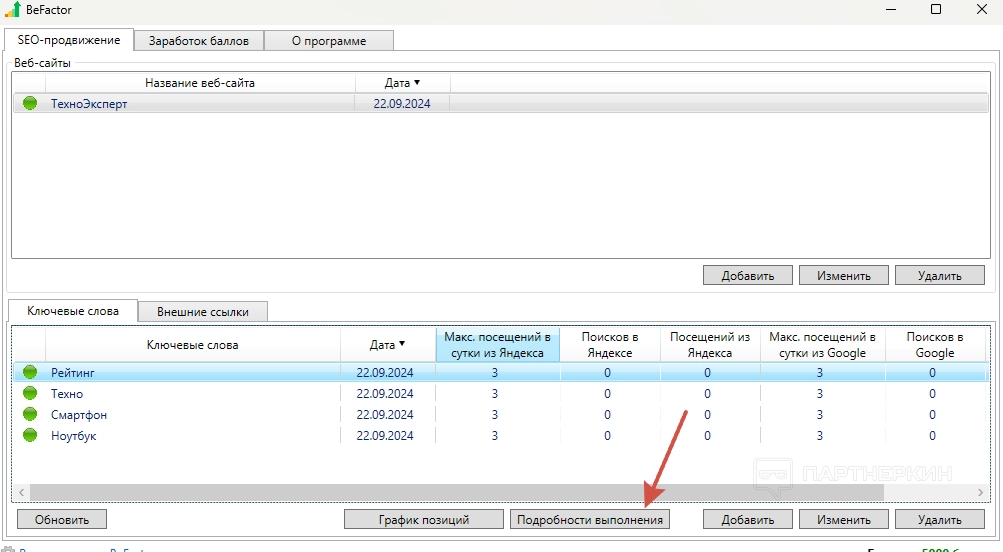Click the green status icon beside ТехноЭксперт
The image size is (1003, 552).
coord(30,104)
